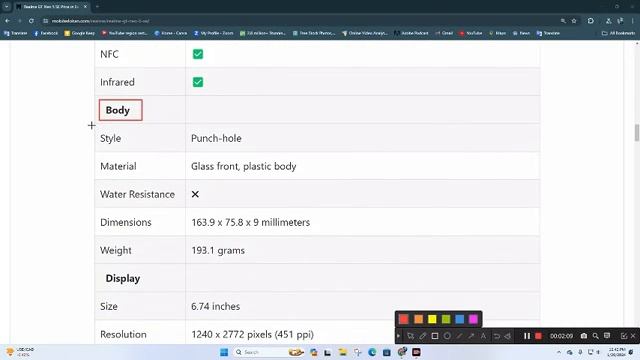The width and height of the screenshot is (640, 360).
Task: Select the yellow annotation color
Action: [432, 319]
